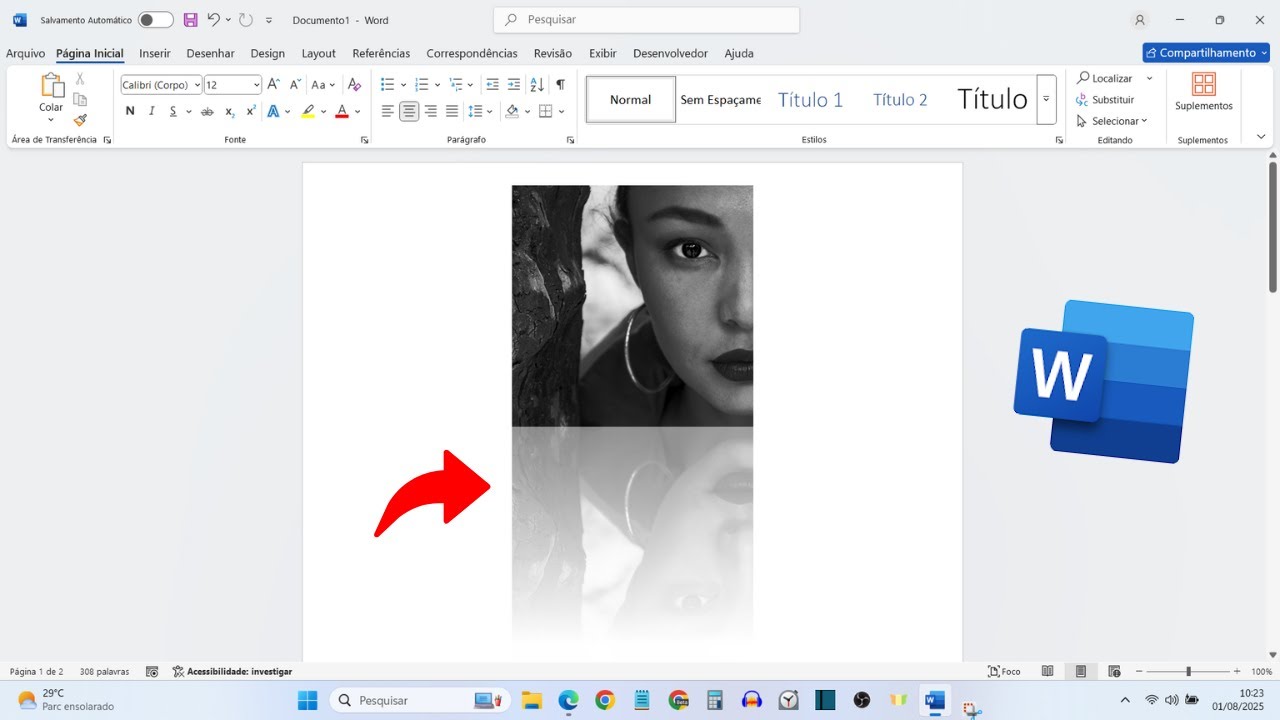Apply subscript formatting
The image size is (1280, 720).
tap(229, 111)
